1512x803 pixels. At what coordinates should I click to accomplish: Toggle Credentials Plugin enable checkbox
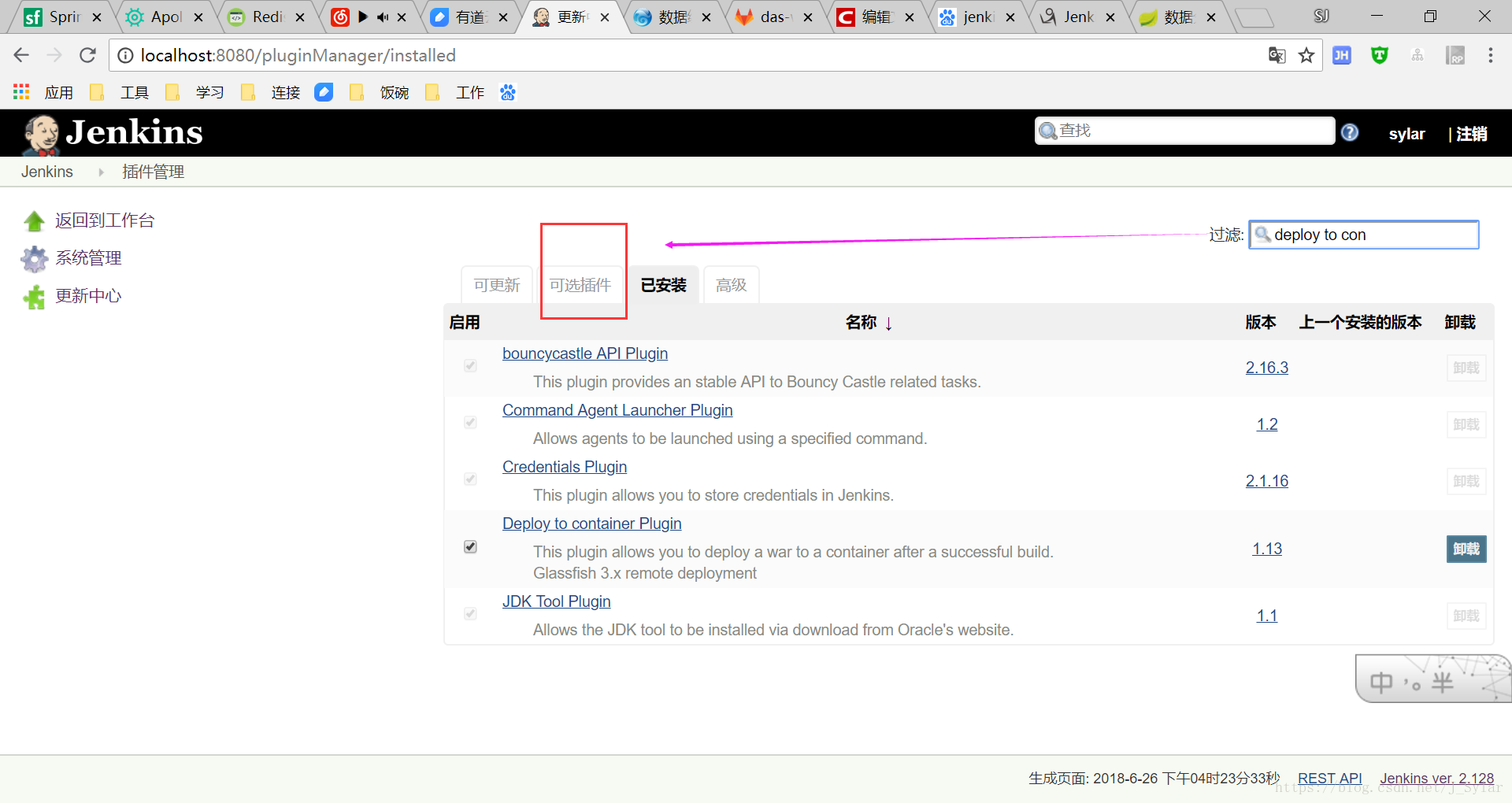(470, 479)
